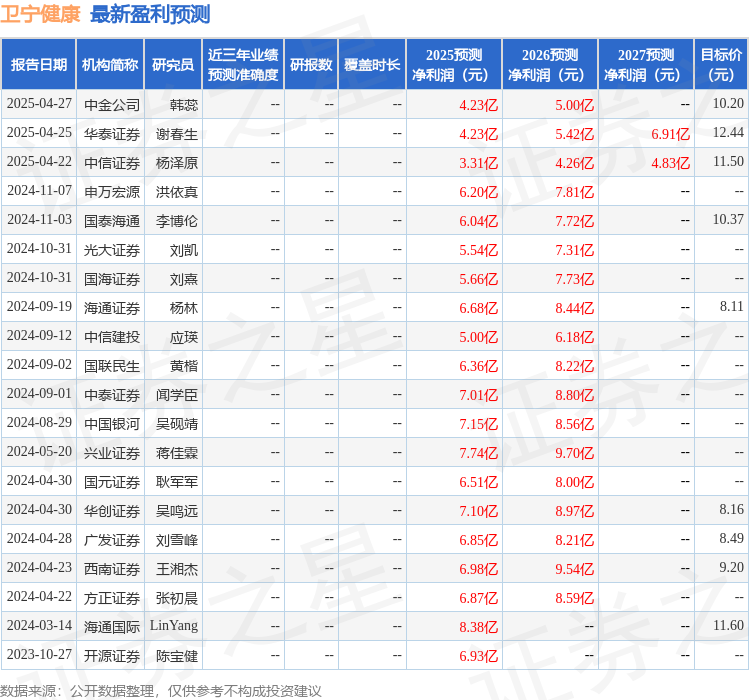Click analyst name 闻学臣
The width and height of the screenshot is (749, 700).
(x=177, y=395)
